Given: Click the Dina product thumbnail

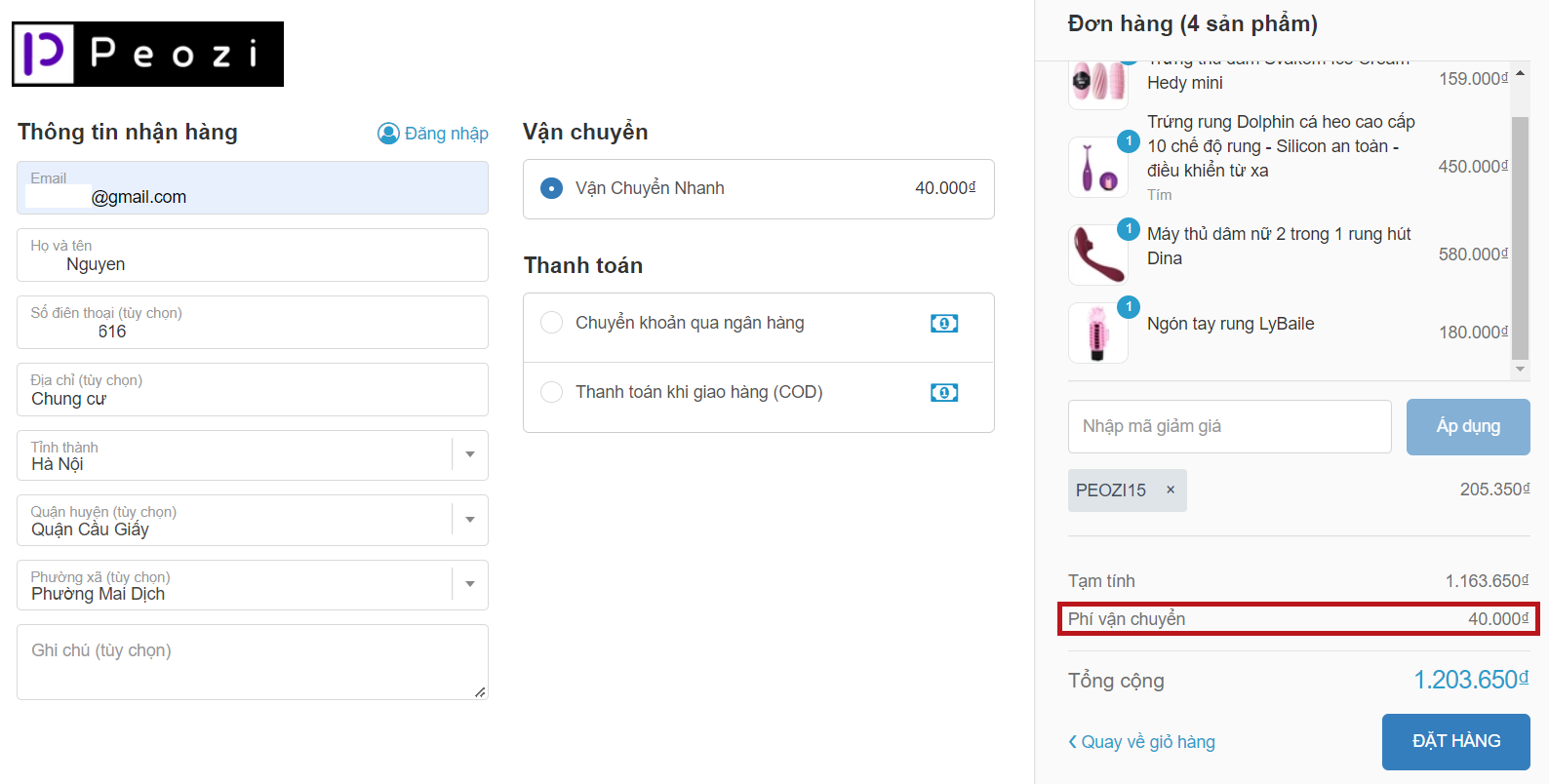Looking at the screenshot, I should click(x=1097, y=255).
